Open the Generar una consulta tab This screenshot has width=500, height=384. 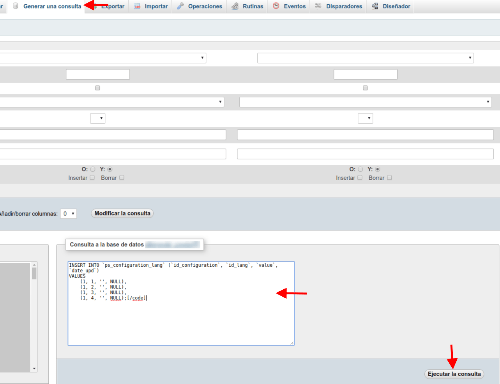coord(47,6)
